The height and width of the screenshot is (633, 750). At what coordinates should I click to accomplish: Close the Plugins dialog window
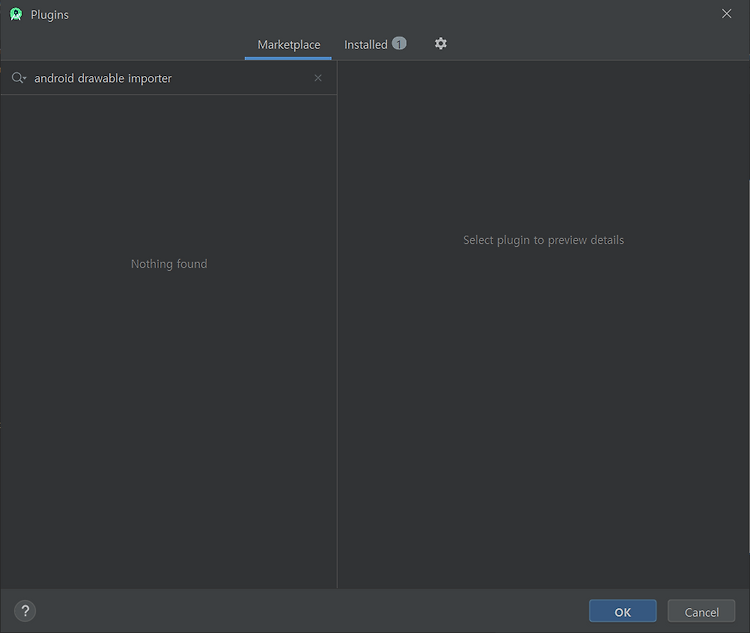(x=727, y=14)
